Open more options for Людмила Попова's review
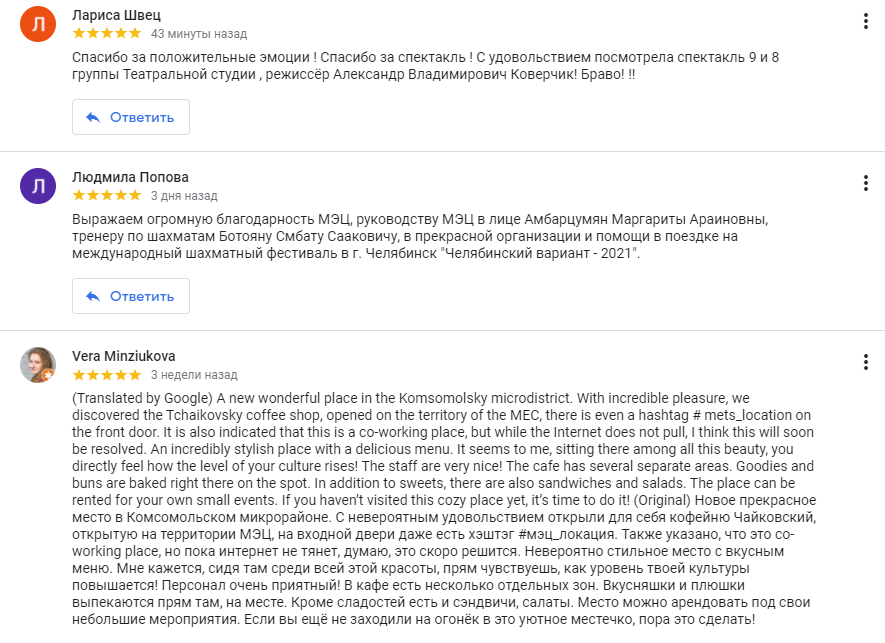 point(865,183)
